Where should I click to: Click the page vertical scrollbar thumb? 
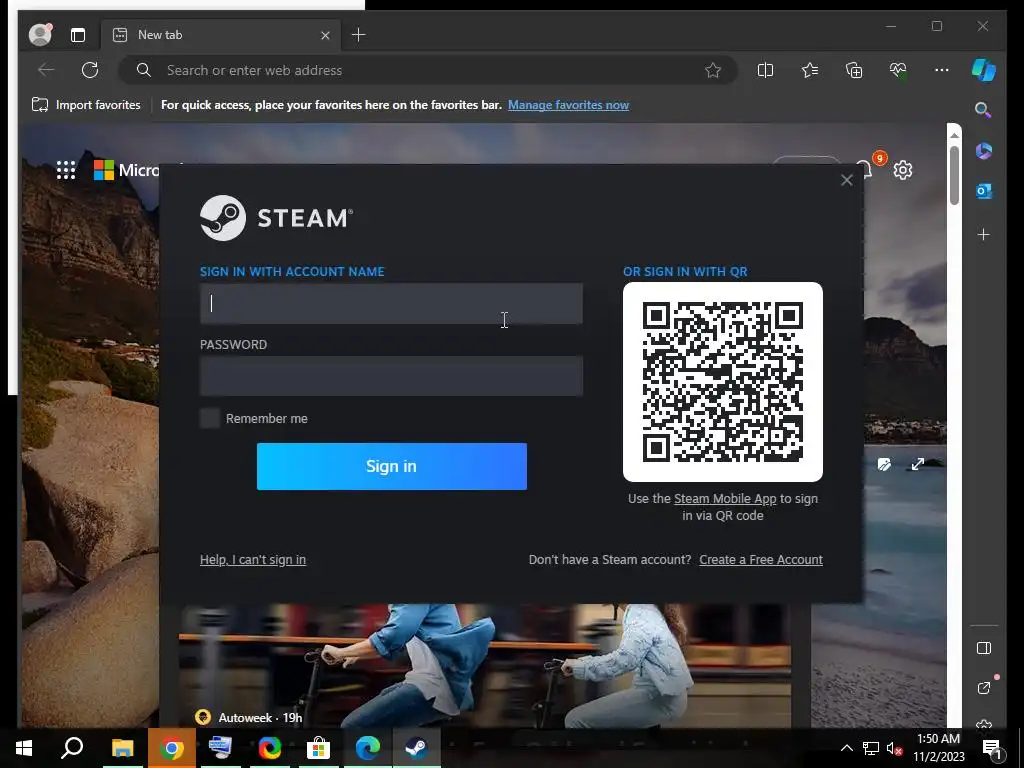coord(954,175)
